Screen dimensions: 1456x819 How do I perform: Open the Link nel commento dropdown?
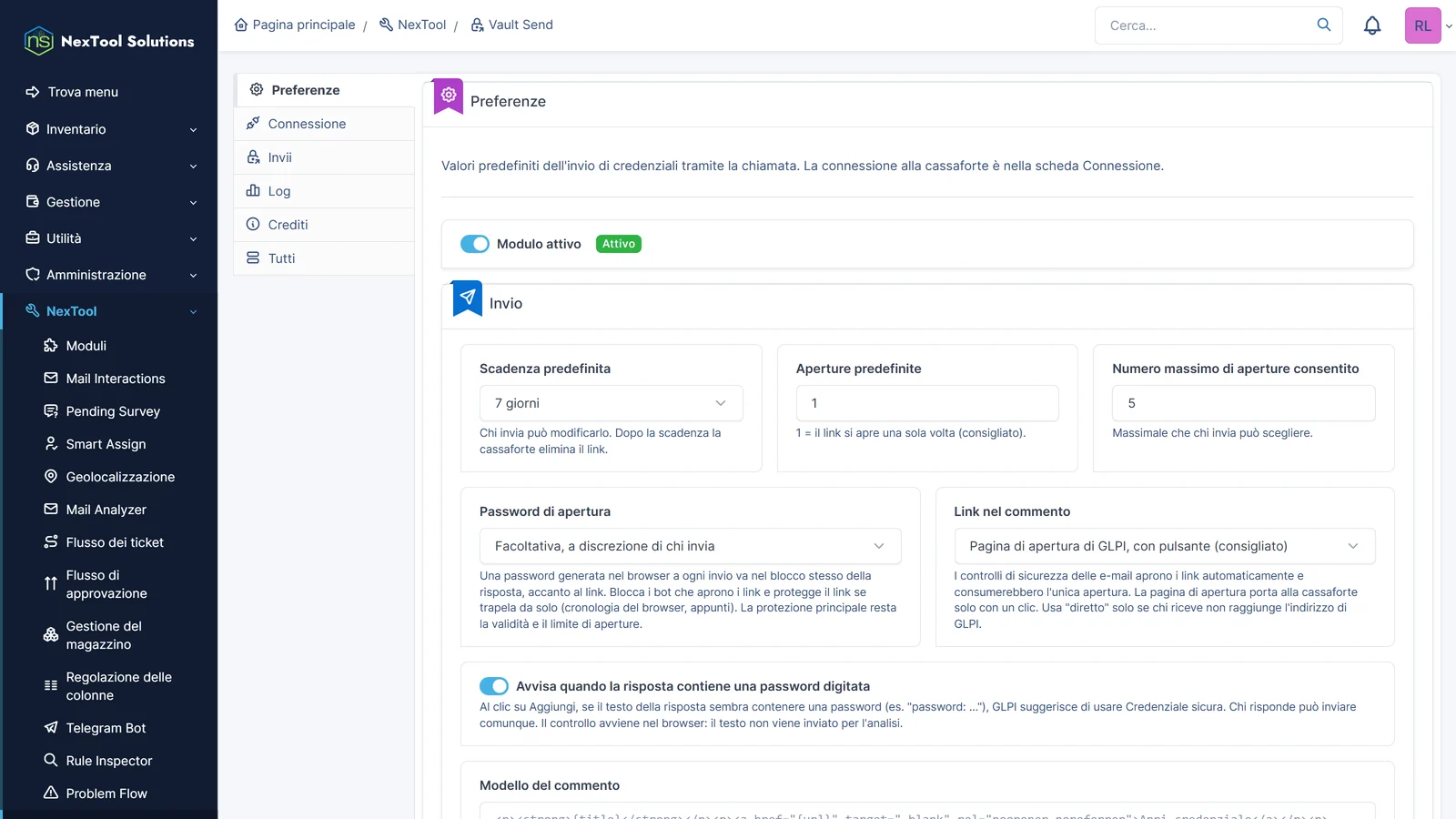pos(1165,546)
